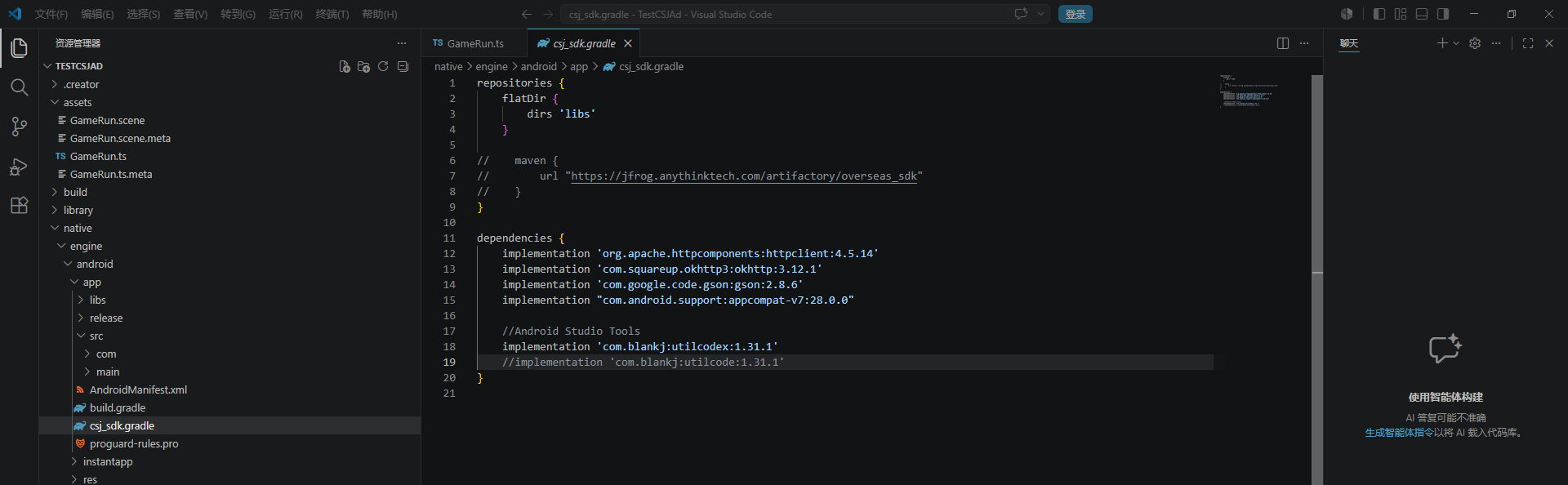Viewport: 1568px width, 485px height.
Task: Create a new folder in TESTCSJAD
Action: [x=364, y=66]
